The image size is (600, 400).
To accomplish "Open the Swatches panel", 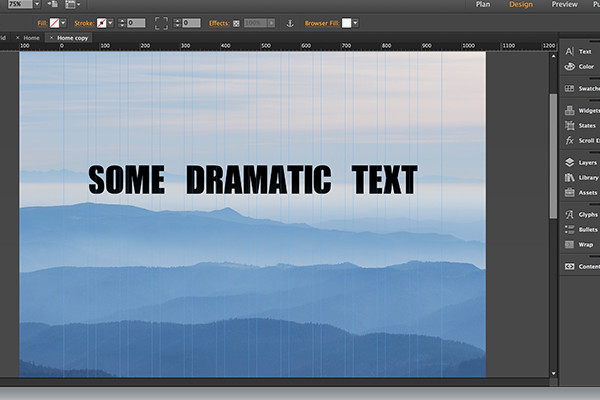I will coord(582,88).
